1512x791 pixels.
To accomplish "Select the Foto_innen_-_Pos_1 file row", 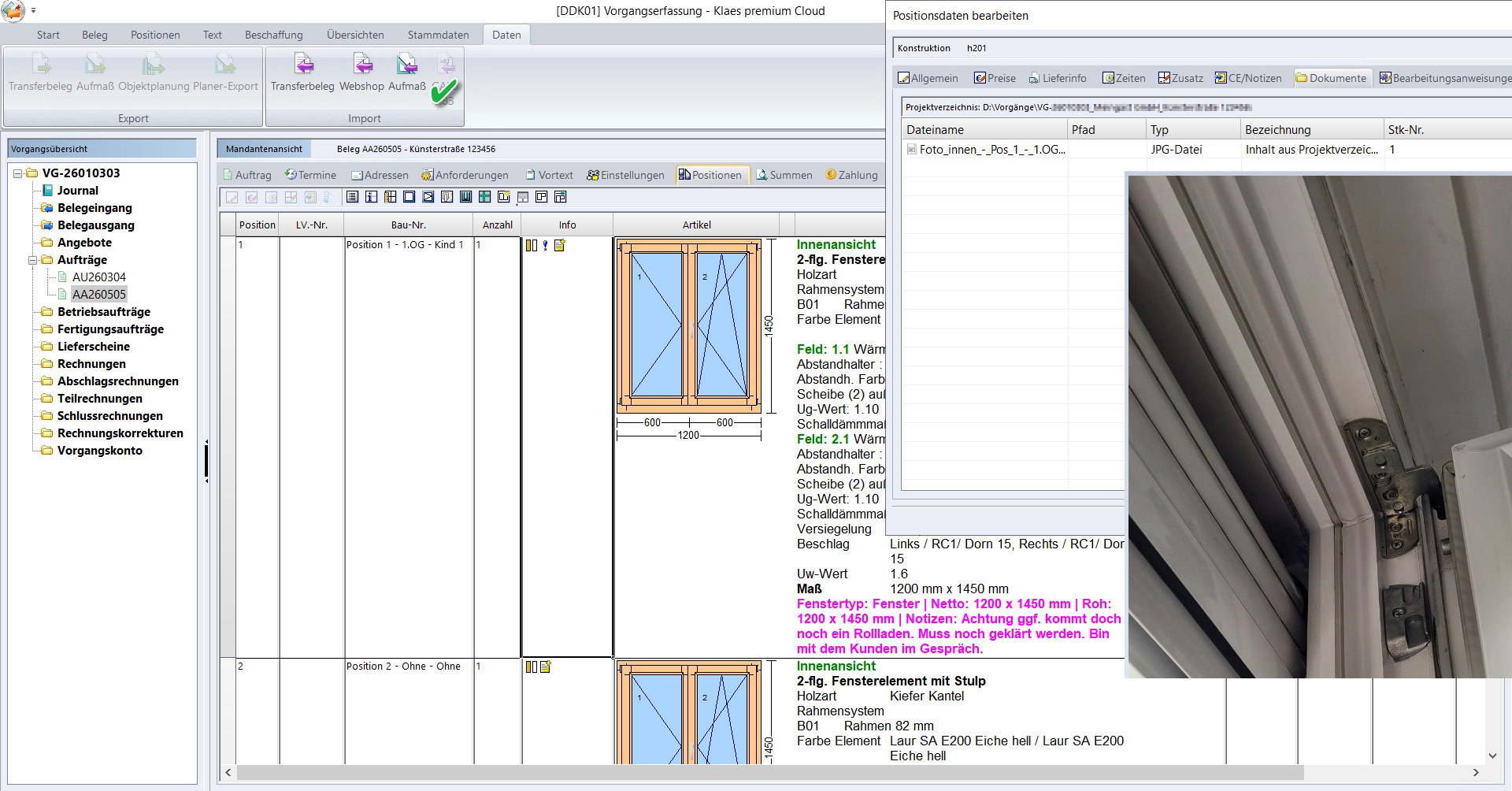I will click(x=991, y=150).
